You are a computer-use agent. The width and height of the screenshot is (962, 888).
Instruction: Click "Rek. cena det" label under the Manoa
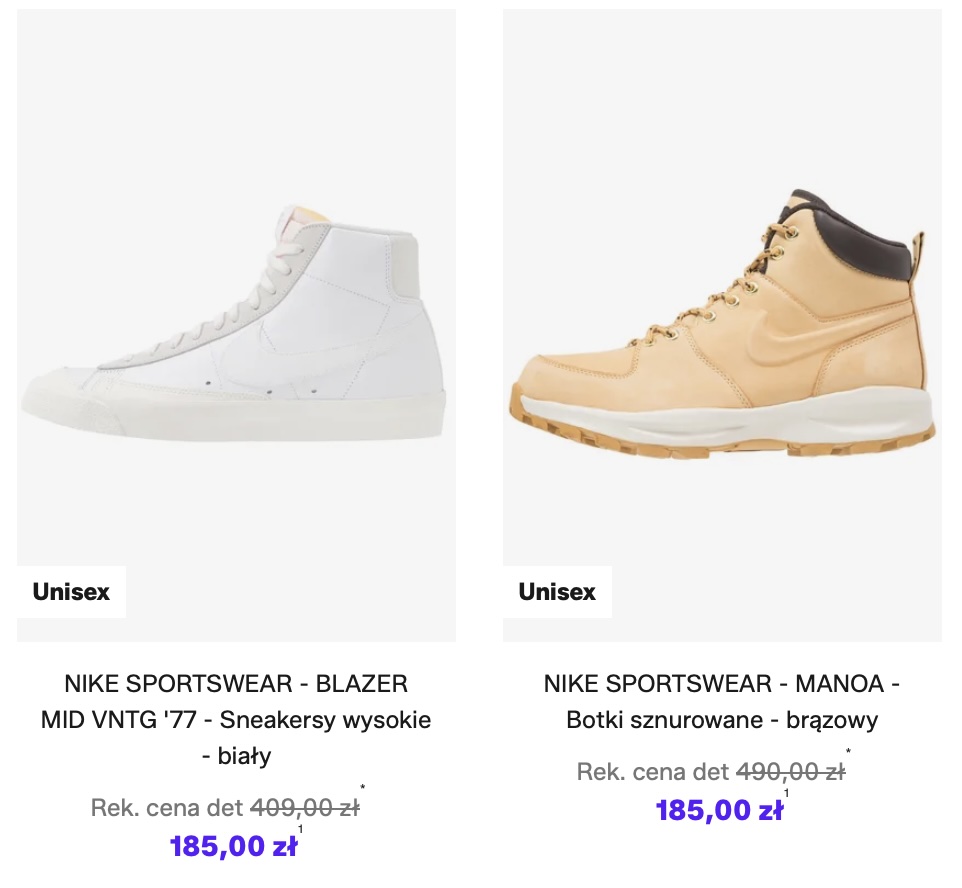click(x=652, y=772)
